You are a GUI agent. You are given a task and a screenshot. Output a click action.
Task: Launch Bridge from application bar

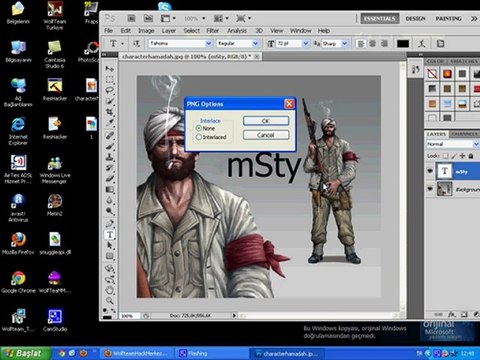click(131, 18)
